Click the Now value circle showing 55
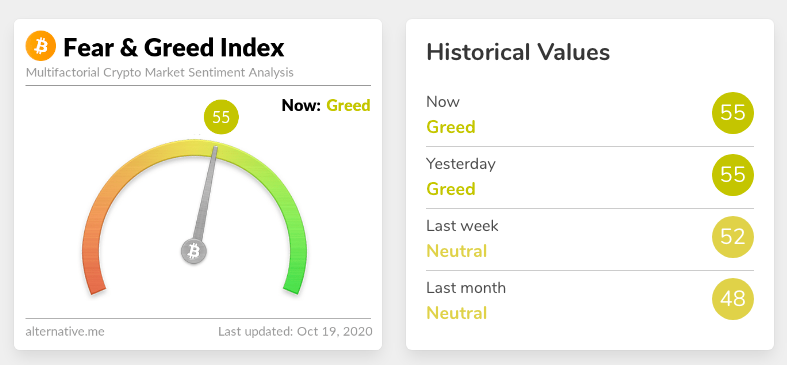 [x=733, y=112]
